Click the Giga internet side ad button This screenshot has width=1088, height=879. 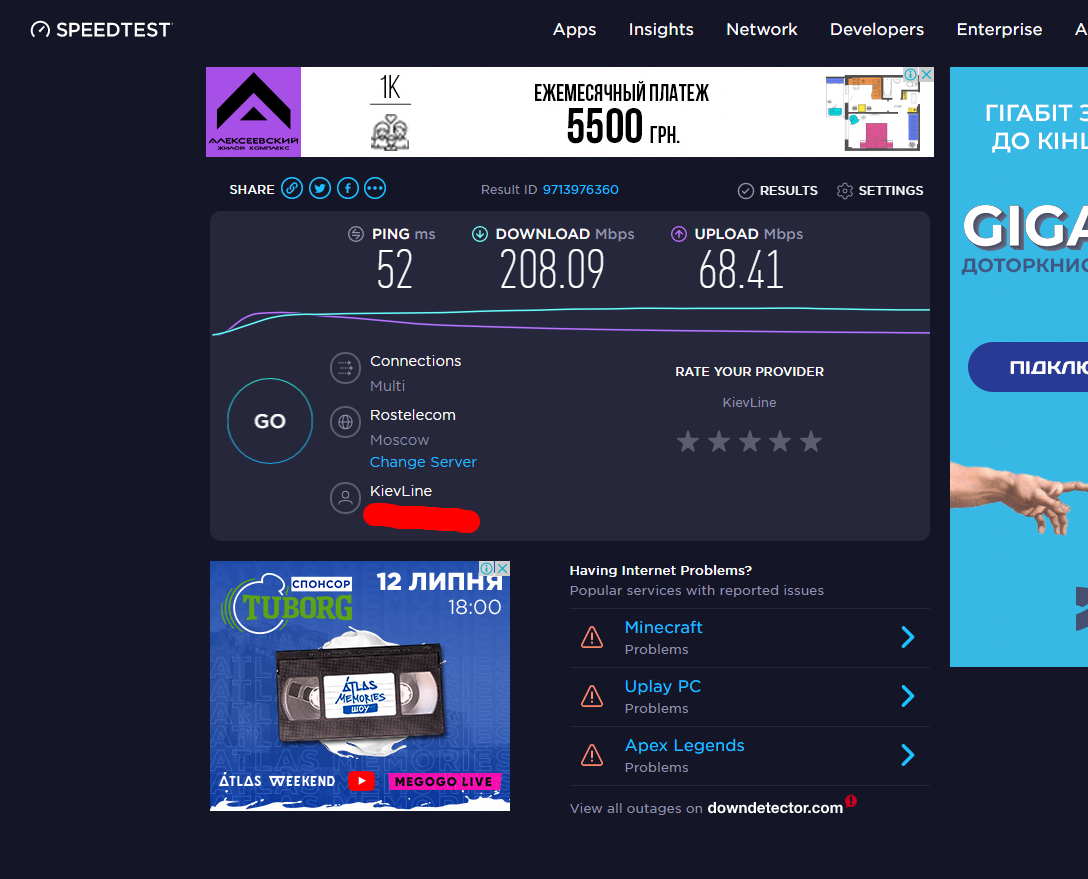(1028, 367)
